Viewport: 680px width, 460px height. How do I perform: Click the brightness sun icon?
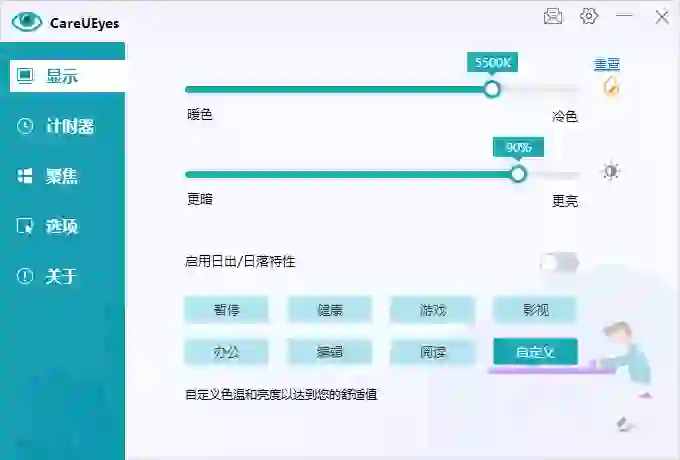click(x=611, y=171)
